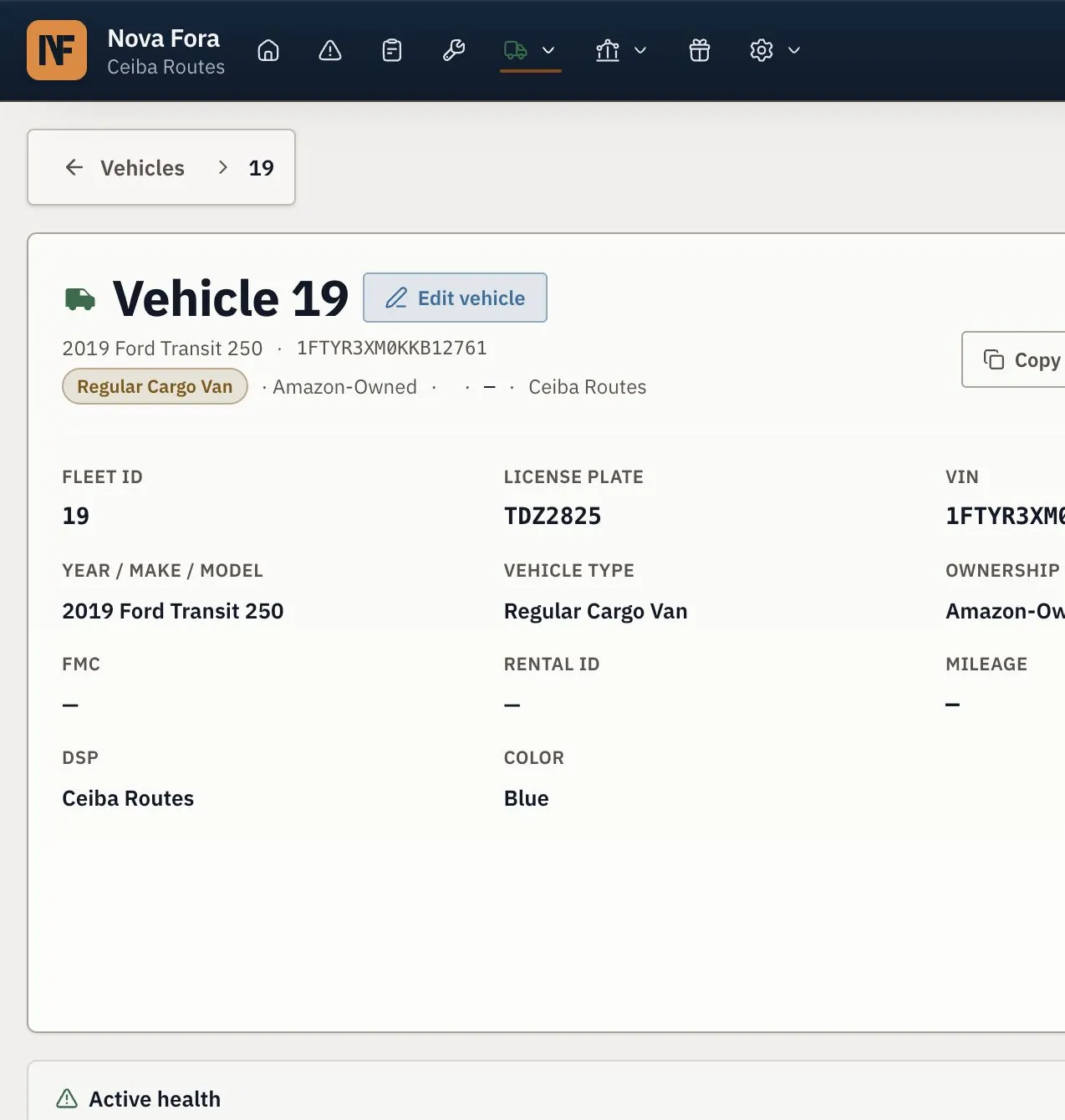Click the Vehicle Type value Regular Cargo Van
The width and height of the screenshot is (1065, 1120).
point(596,611)
